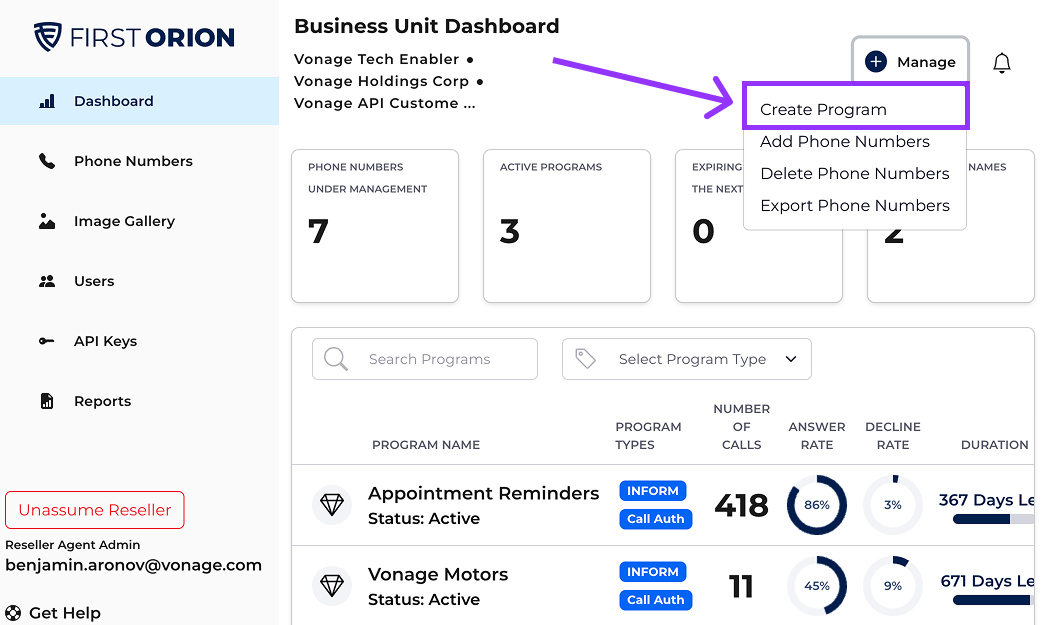This screenshot has height=625, width=1042.
Task: Click the 671 Days duration progress bar
Action: click(x=993, y=600)
